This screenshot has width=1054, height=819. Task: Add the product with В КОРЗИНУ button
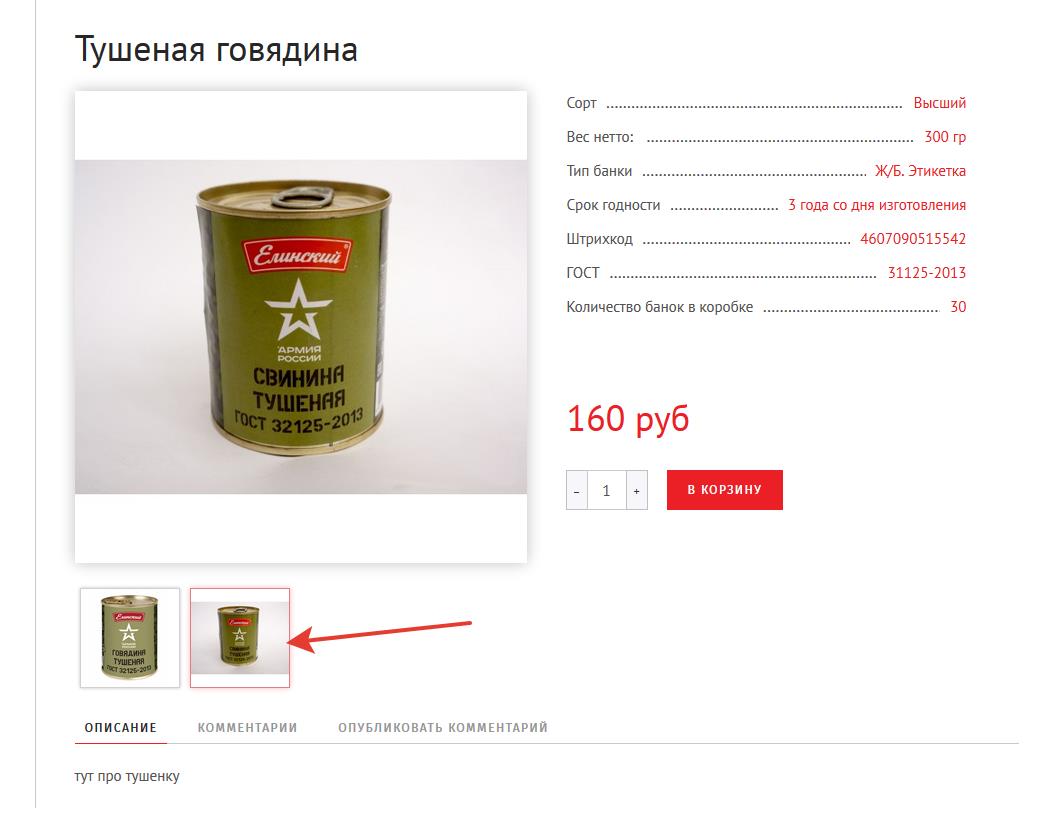coord(725,490)
